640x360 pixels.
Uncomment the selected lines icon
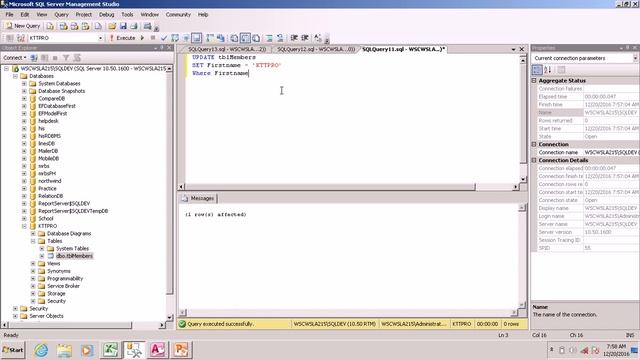280,38
